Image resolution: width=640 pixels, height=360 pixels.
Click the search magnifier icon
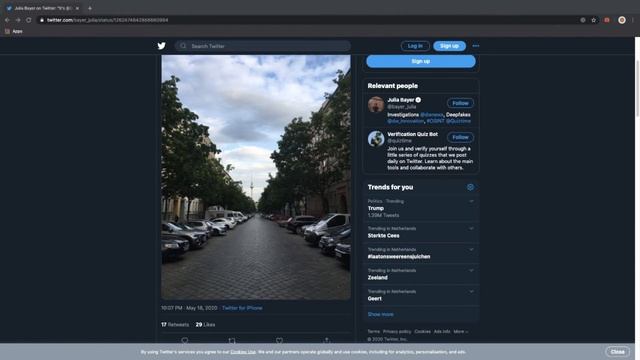pos(183,46)
